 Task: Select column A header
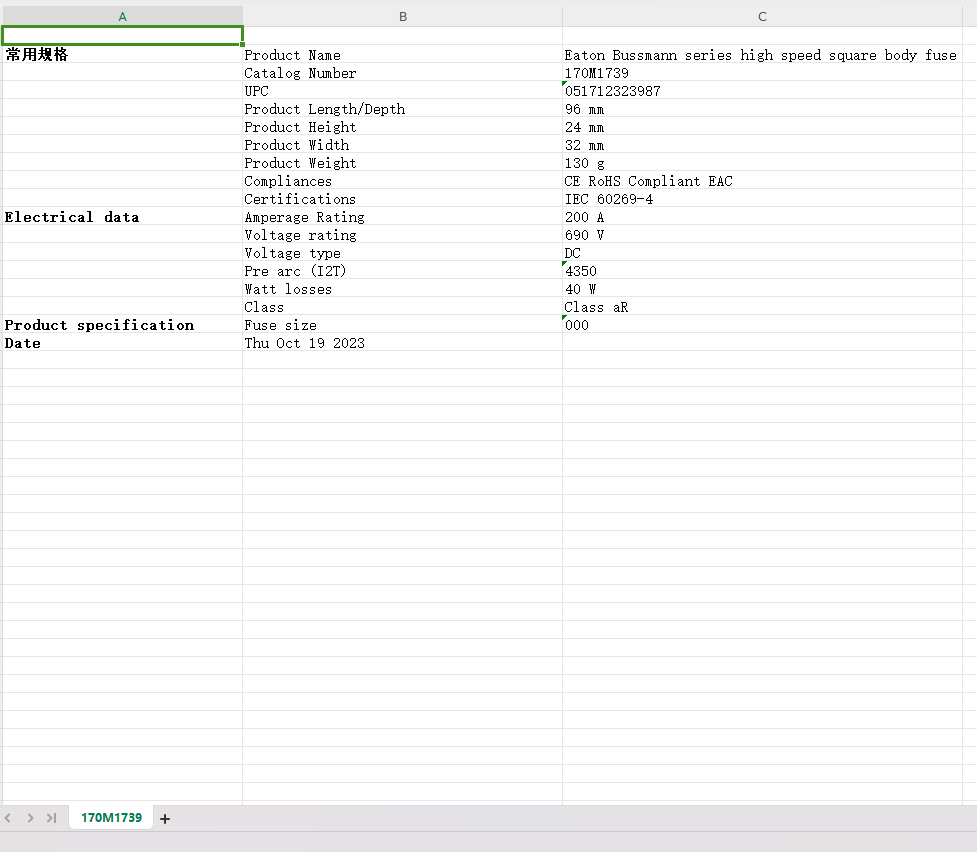(123, 16)
